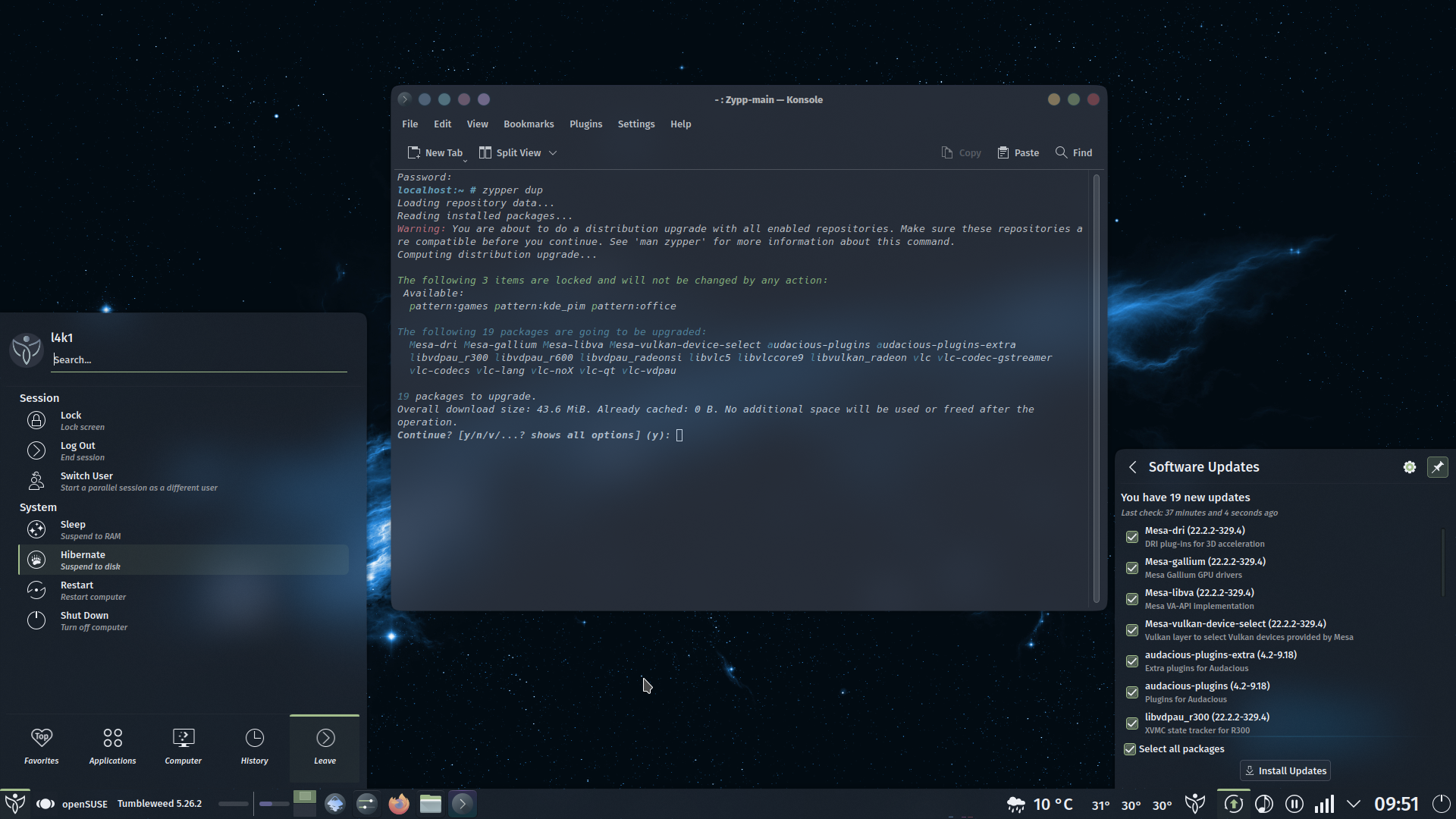This screenshot has height=819, width=1456.
Task: Go back in Software Updates panel
Action: click(x=1132, y=467)
